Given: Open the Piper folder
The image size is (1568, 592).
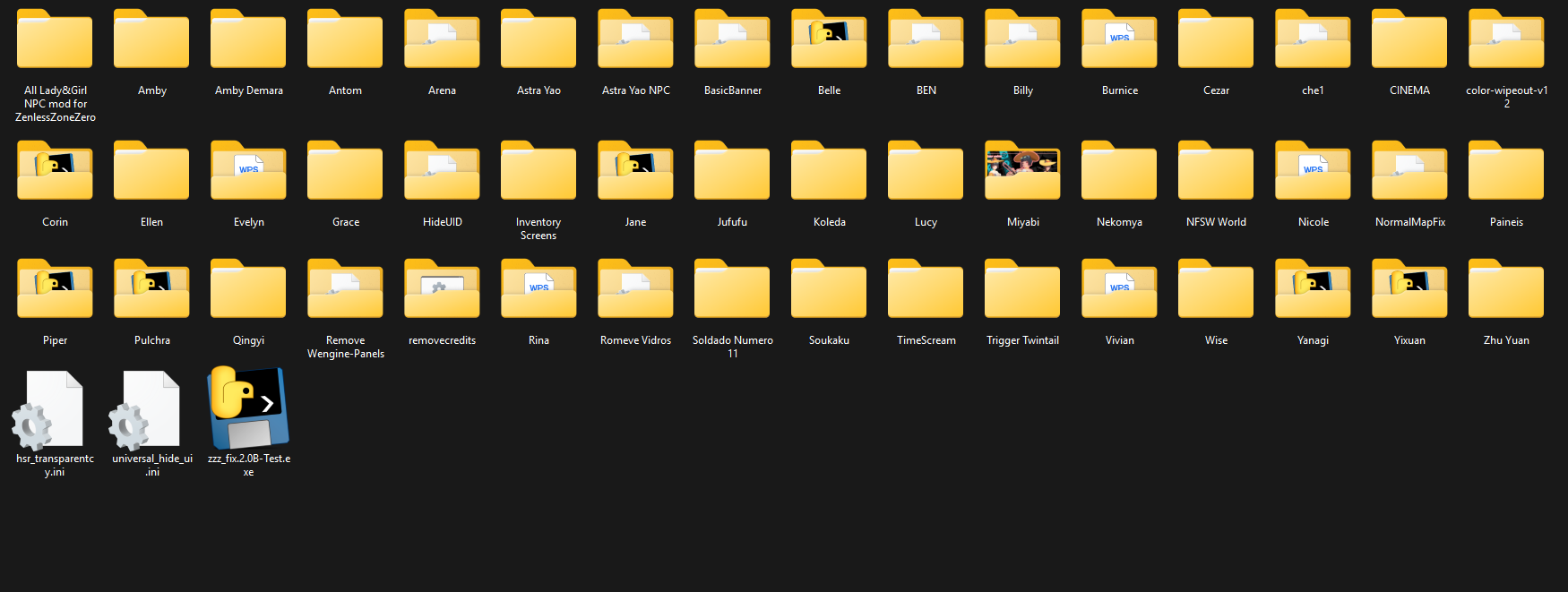Looking at the screenshot, I should (x=55, y=289).
